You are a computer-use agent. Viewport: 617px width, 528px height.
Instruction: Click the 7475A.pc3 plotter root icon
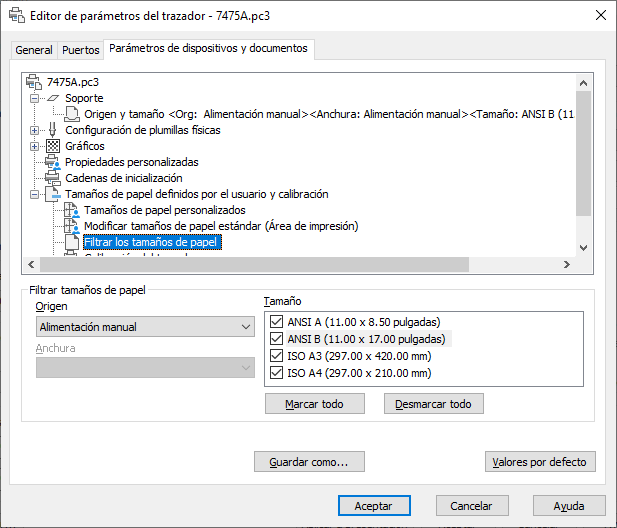coord(34,82)
